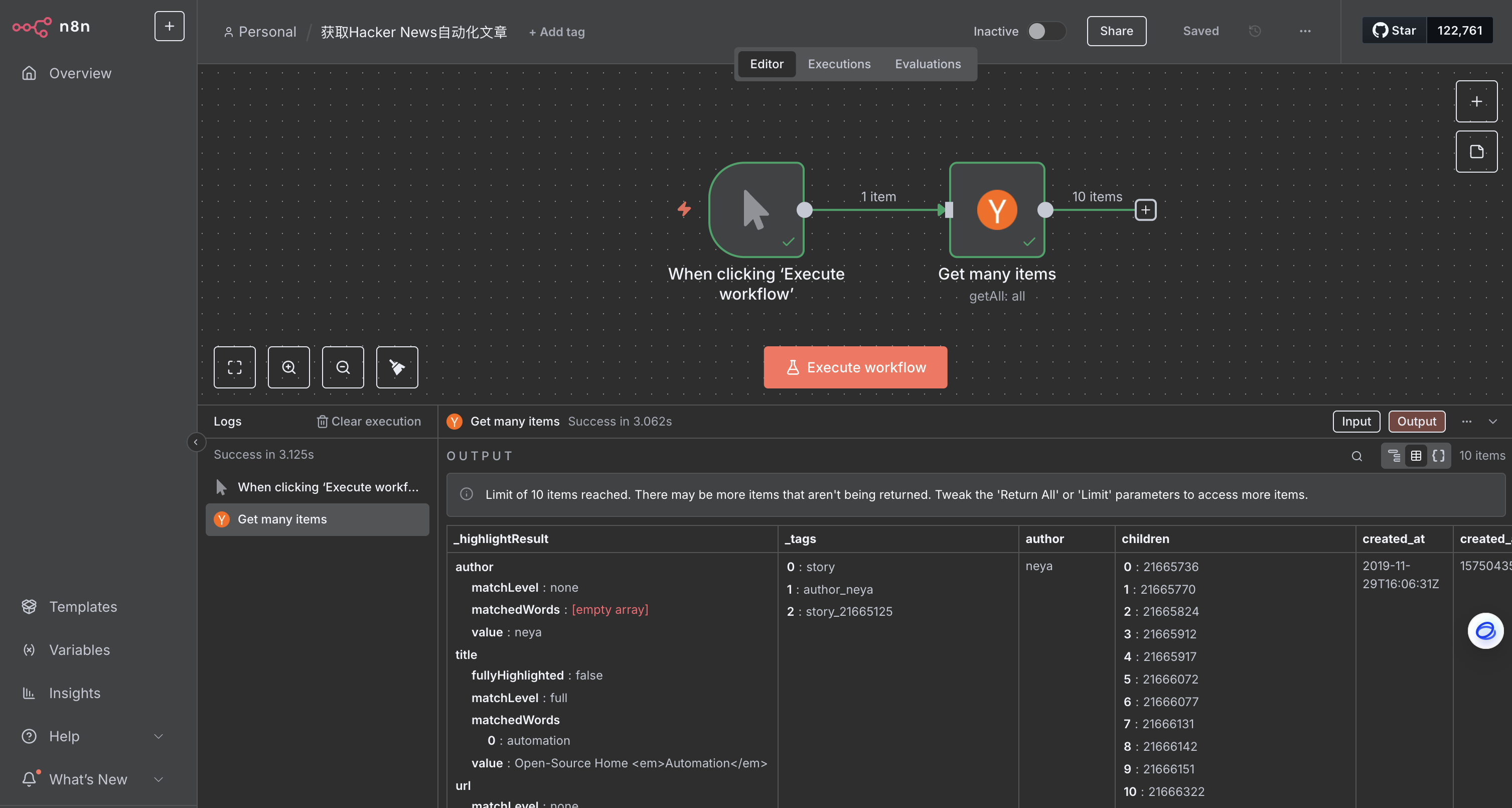
Task: Click the trigger node output connector dot
Action: pyautogui.click(x=805, y=210)
